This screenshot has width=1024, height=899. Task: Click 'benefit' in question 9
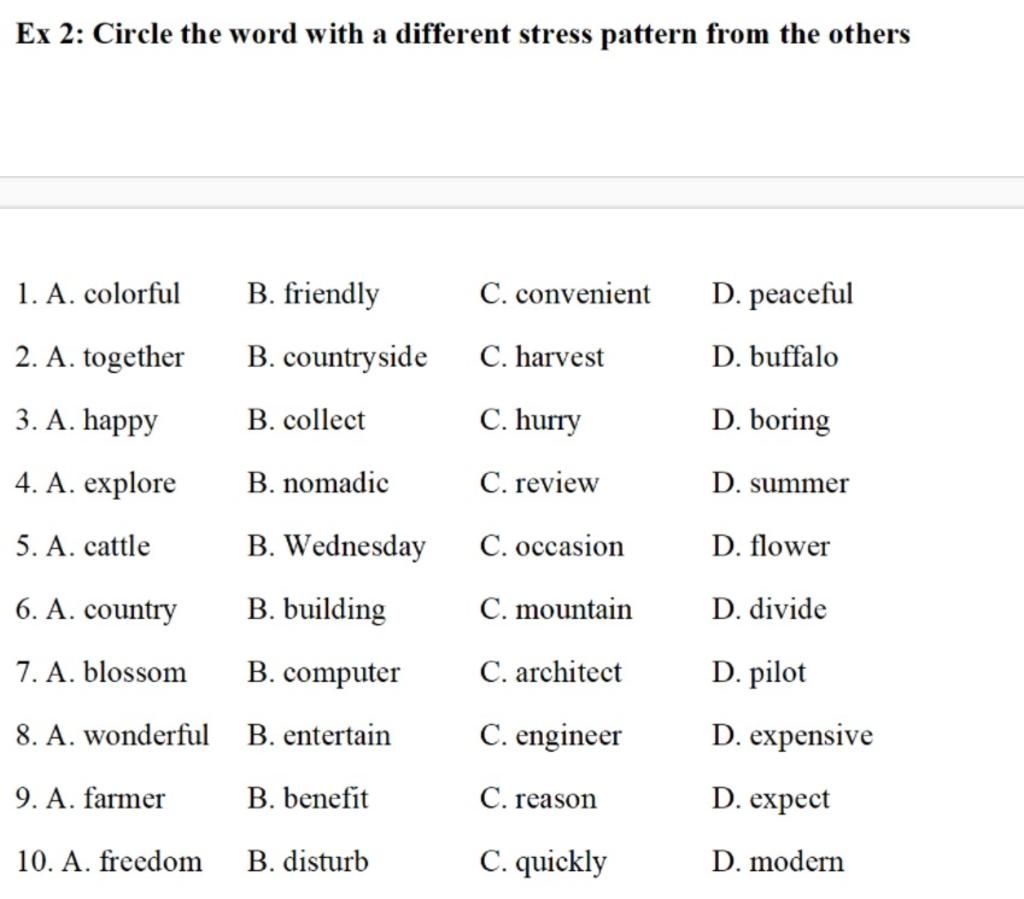pyautogui.click(x=326, y=798)
